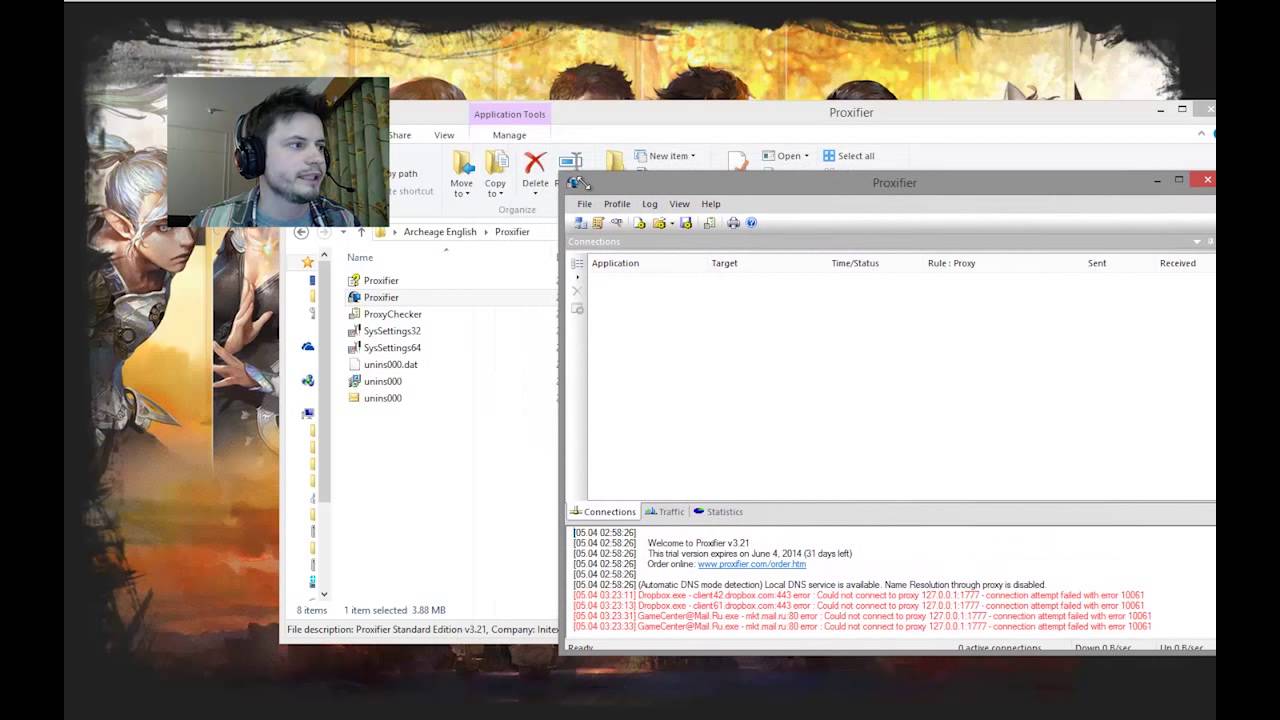
Task: Select the SysSettings32 file
Action: (x=384, y=331)
